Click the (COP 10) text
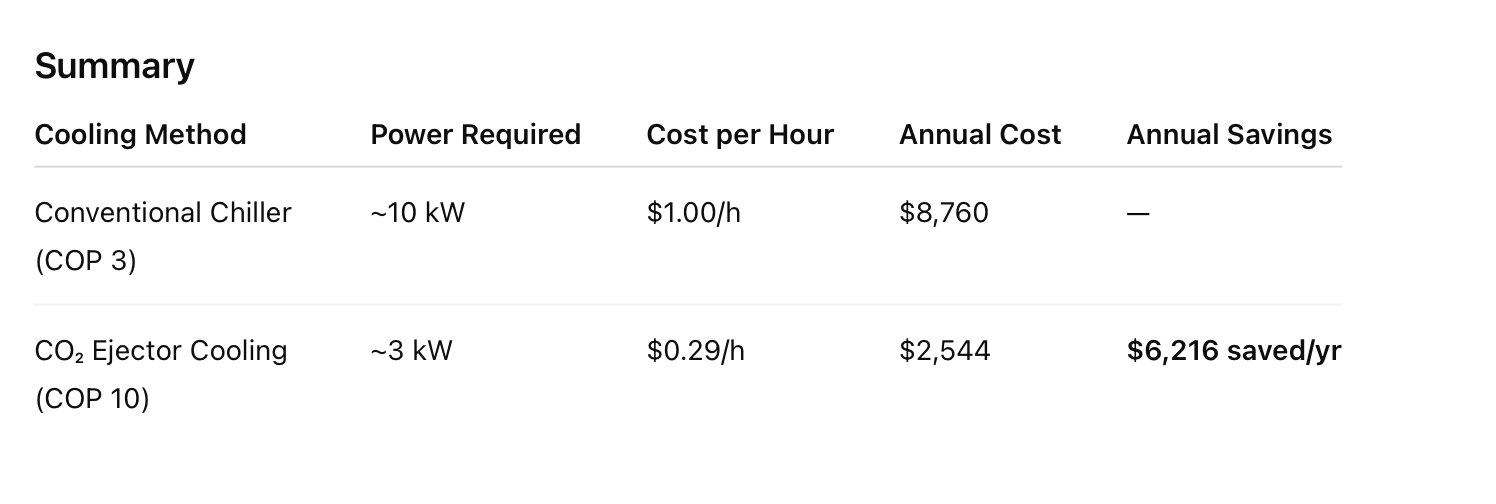This screenshot has height=504, width=1496. coord(91,399)
